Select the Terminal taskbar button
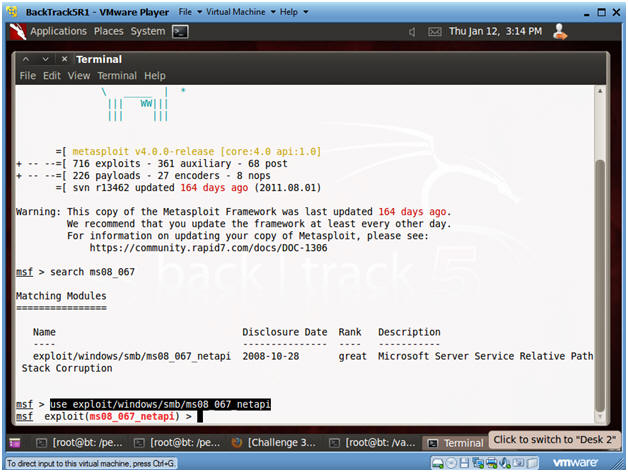This screenshot has width=628, height=472. 455,443
